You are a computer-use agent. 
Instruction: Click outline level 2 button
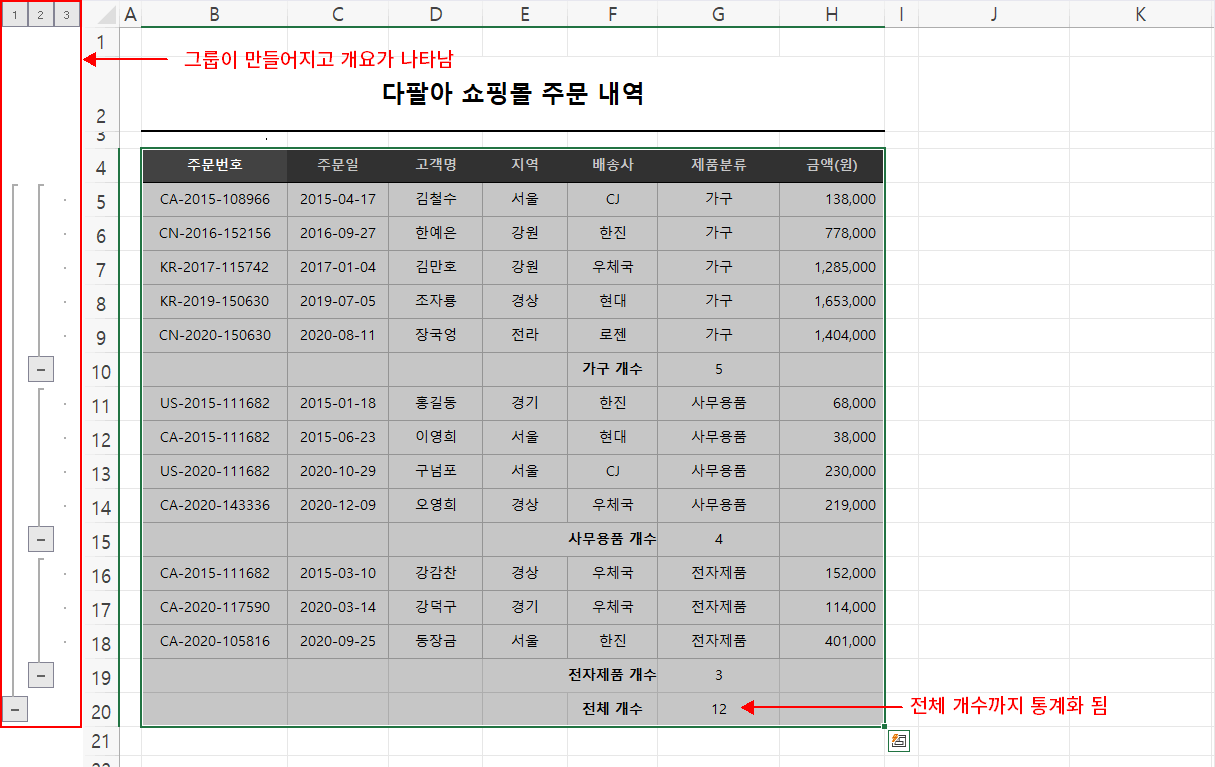click(x=40, y=15)
